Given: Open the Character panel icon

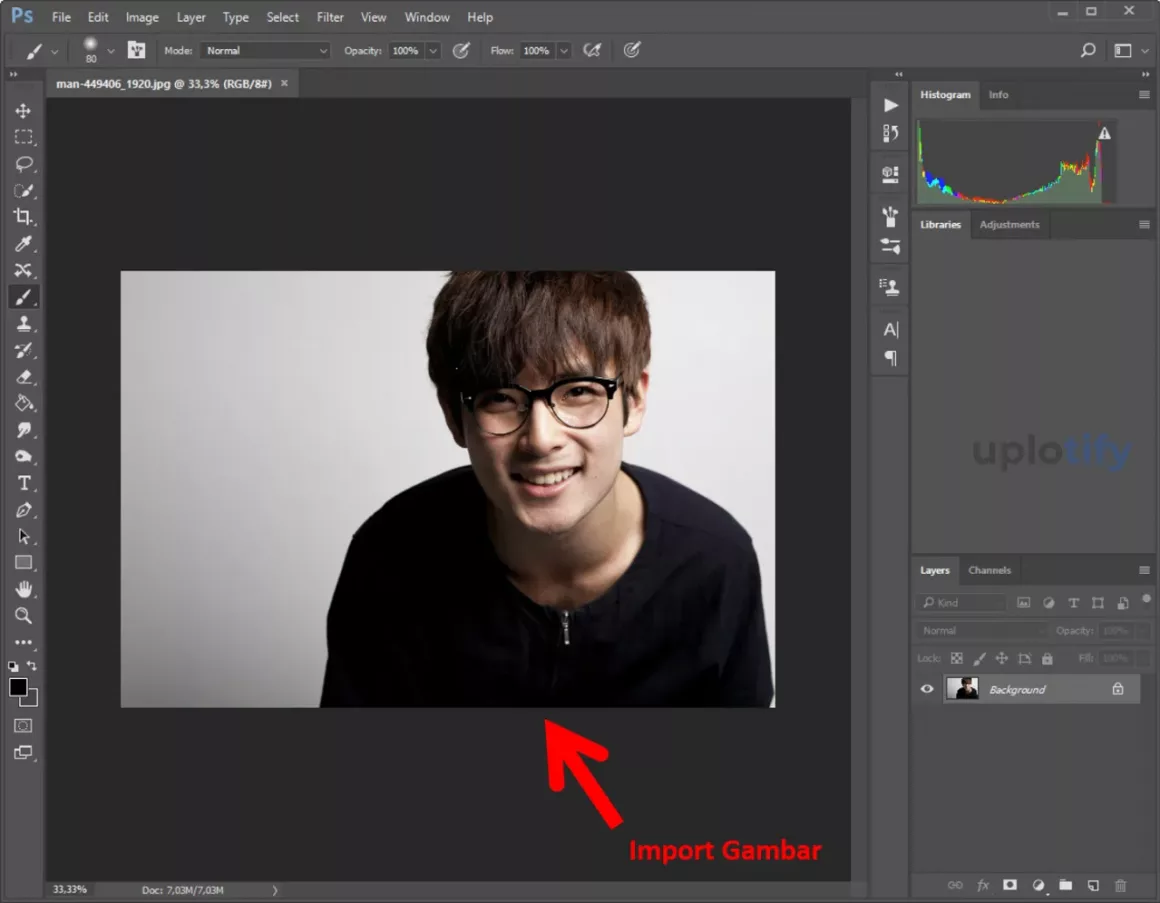Looking at the screenshot, I should click(891, 330).
